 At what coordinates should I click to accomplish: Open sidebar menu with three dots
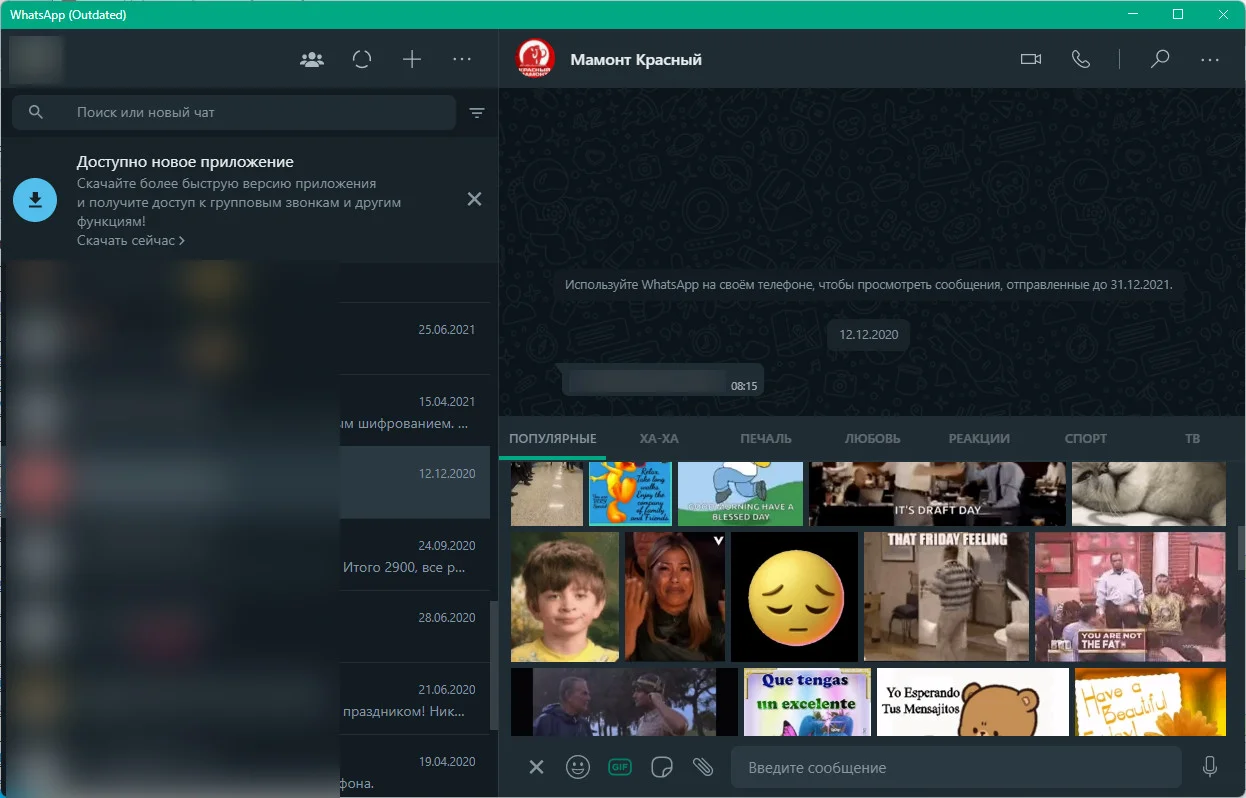(x=461, y=60)
